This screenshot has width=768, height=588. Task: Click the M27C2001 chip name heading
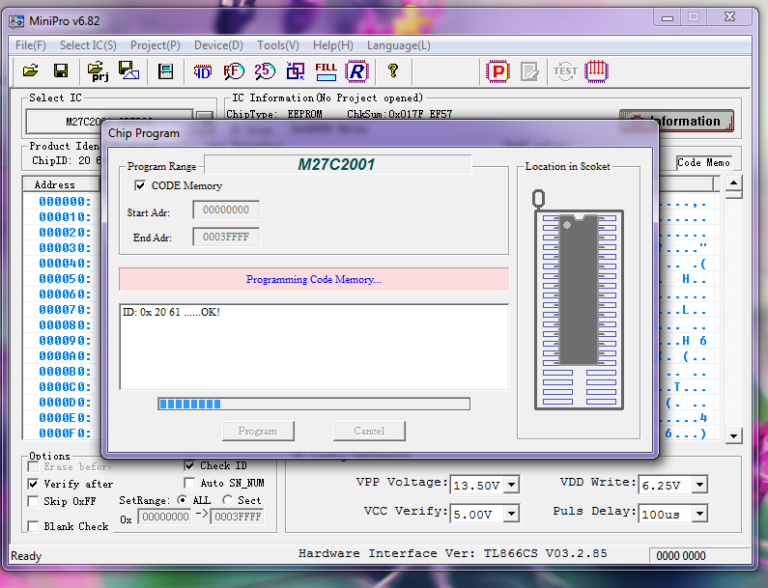(x=336, y=164)
